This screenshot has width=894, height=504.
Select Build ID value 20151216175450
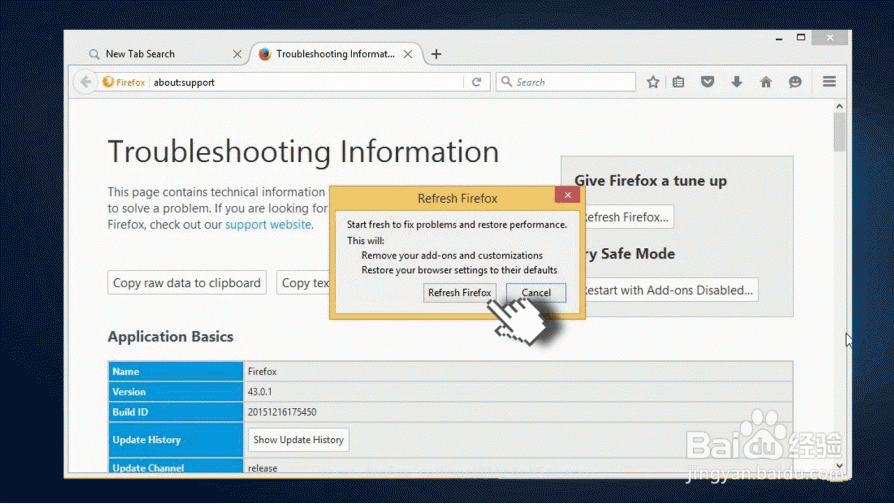pyautogui.click(x=282, y=412)
